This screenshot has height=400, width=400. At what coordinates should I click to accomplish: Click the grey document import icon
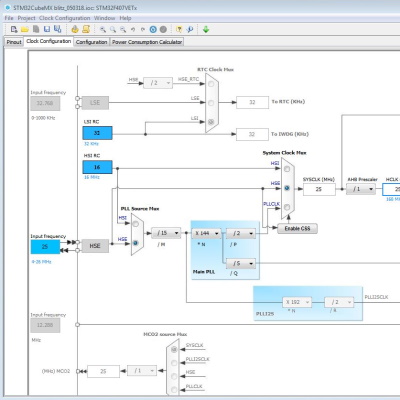36,29
